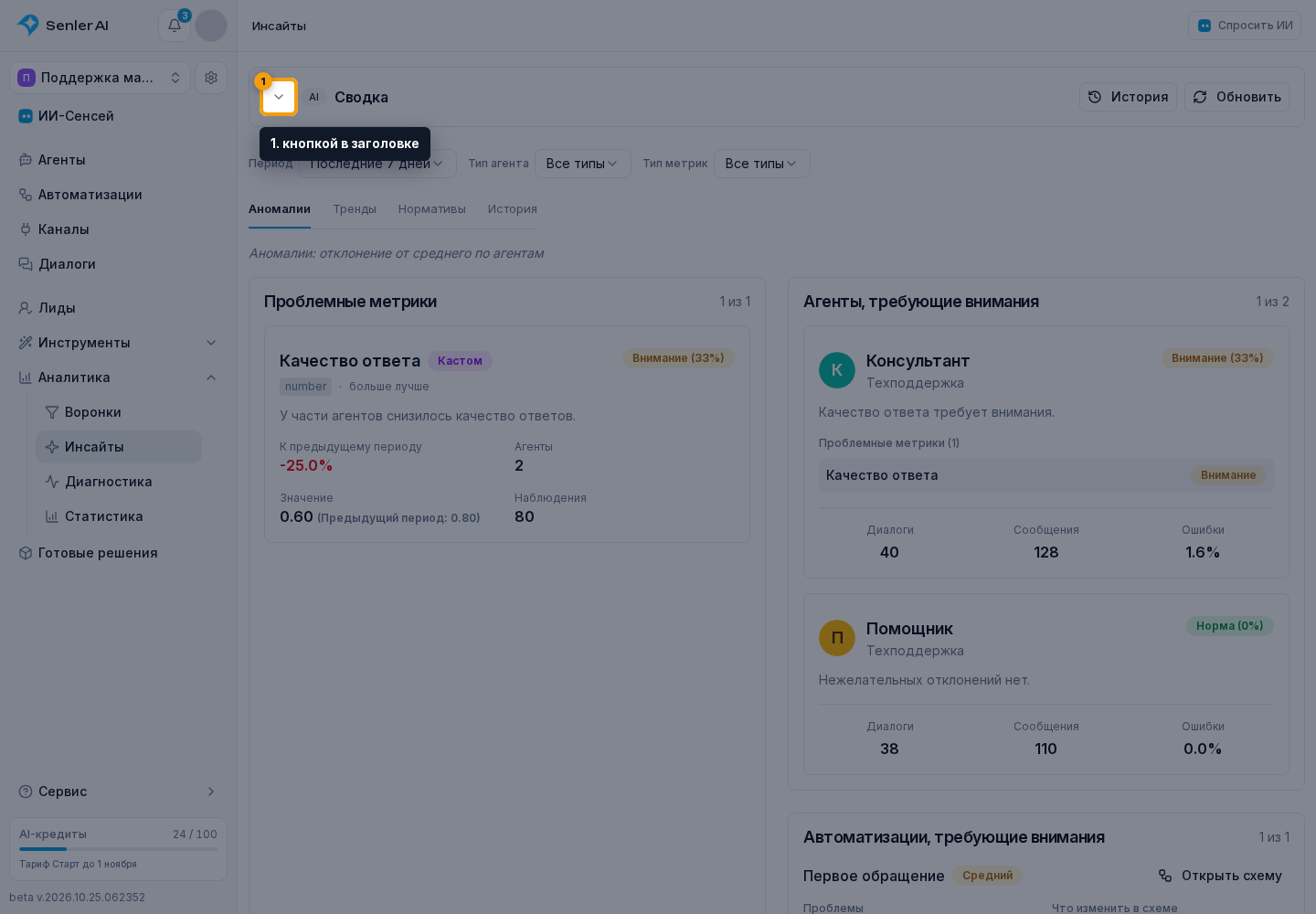
Task: Click Спросить ИИ button
Action: tap(1245, 26)
